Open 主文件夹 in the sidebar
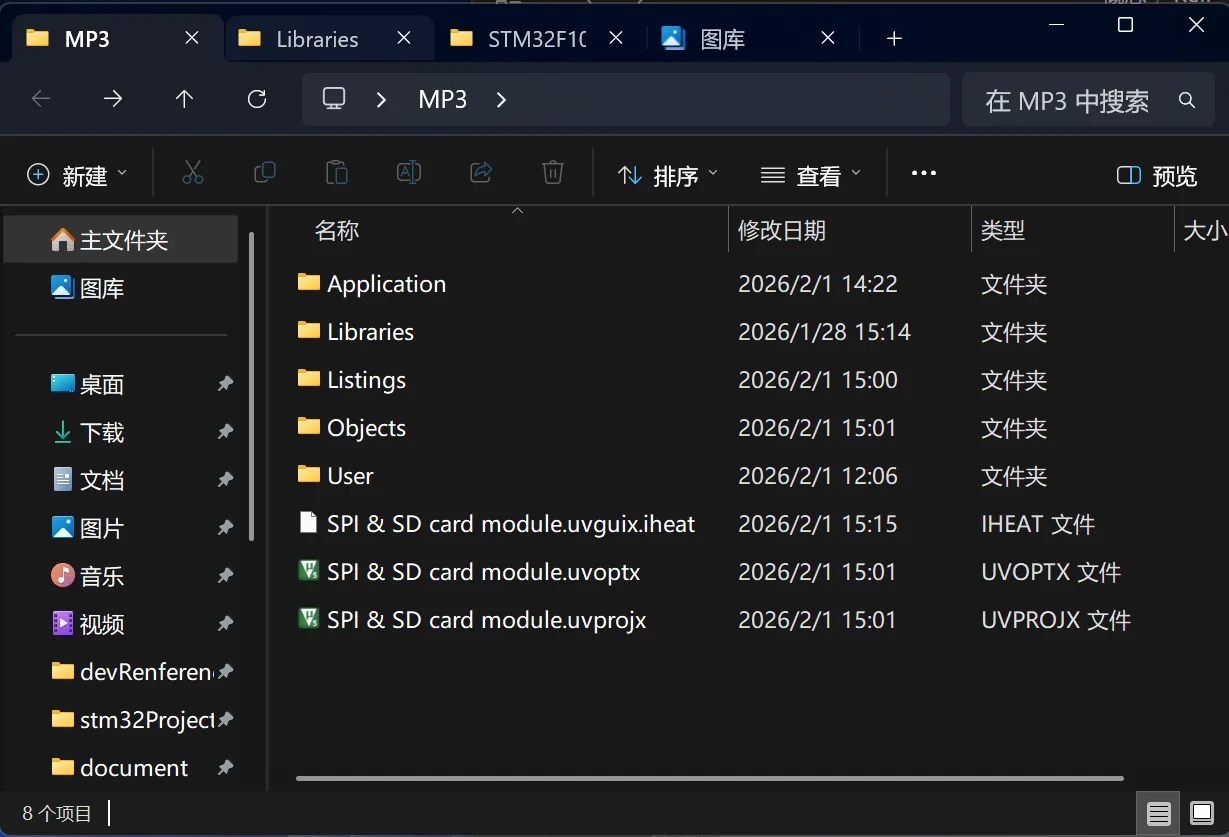This screenshot has width=1229, height=837. click(121, 240)
